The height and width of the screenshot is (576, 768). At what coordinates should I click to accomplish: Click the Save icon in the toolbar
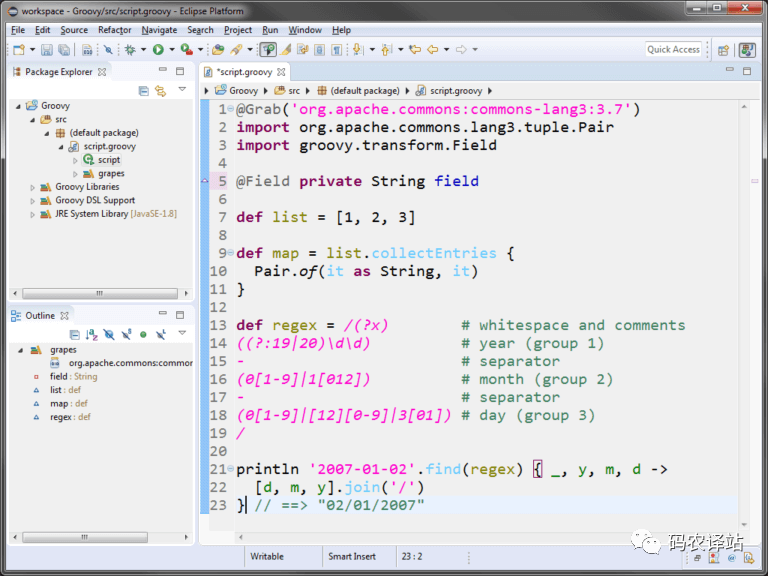point(48,49)
